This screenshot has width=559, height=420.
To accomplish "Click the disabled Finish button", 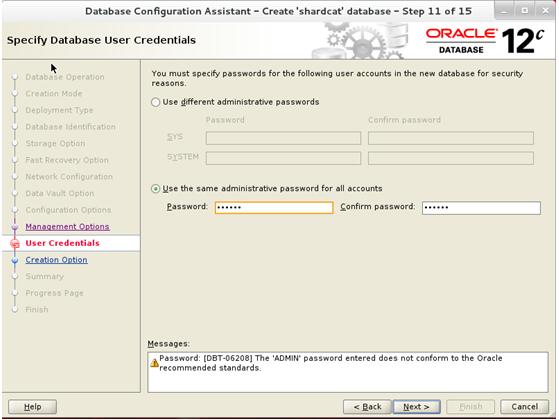I will pyautogui.click(x=471, y=407).
